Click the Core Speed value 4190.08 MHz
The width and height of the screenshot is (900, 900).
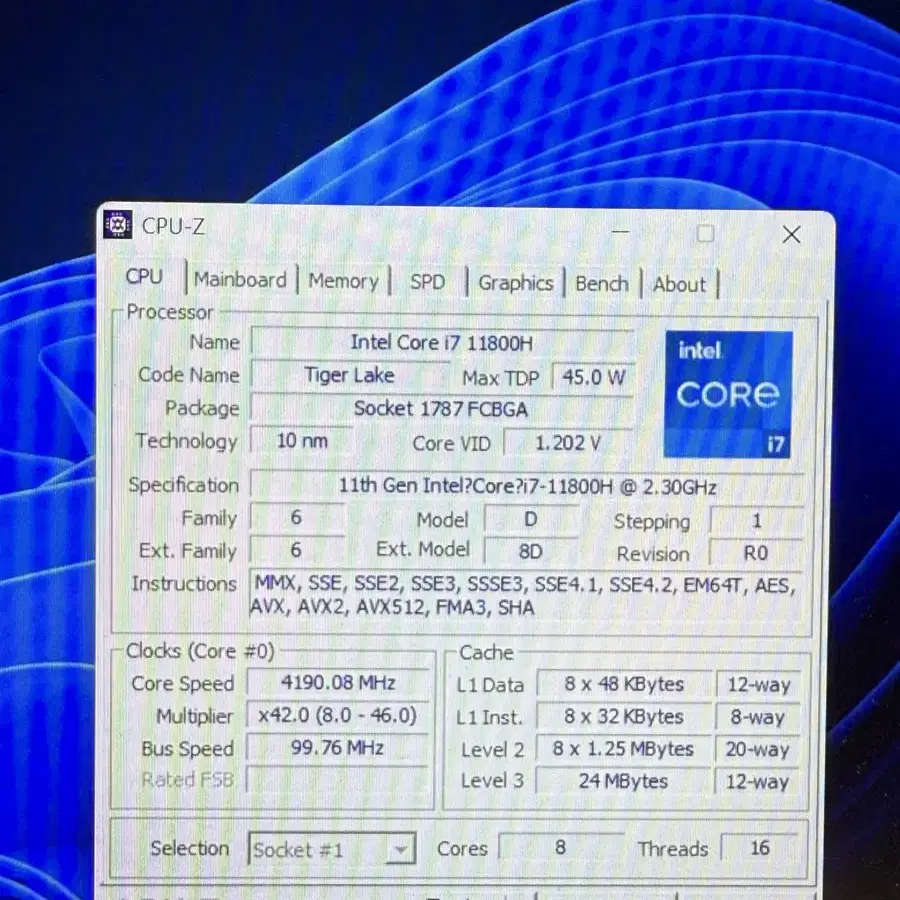pyautogui.click(x=338, y=682)
